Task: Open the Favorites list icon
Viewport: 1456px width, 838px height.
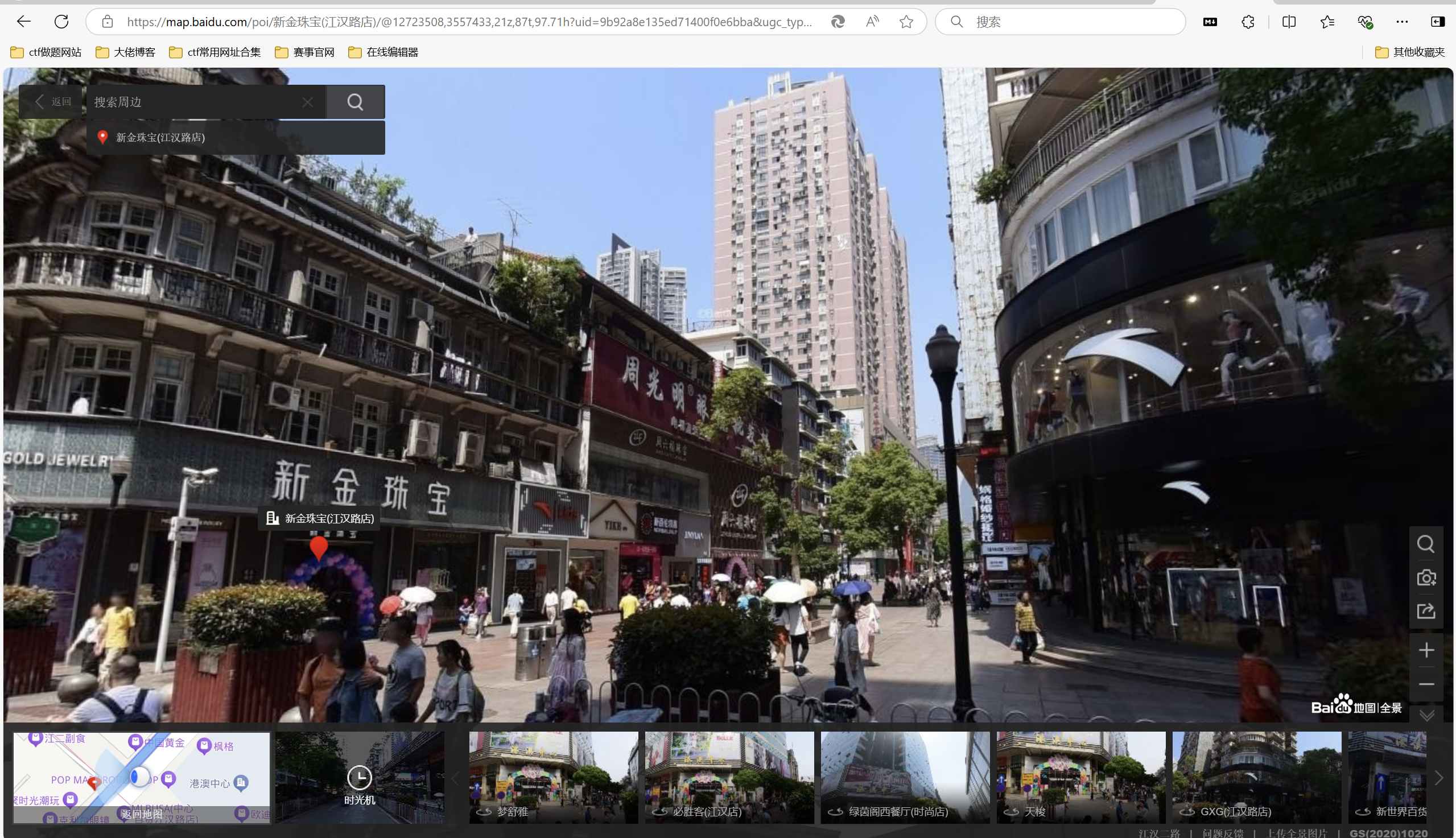Action: (x=1327, y=22)
